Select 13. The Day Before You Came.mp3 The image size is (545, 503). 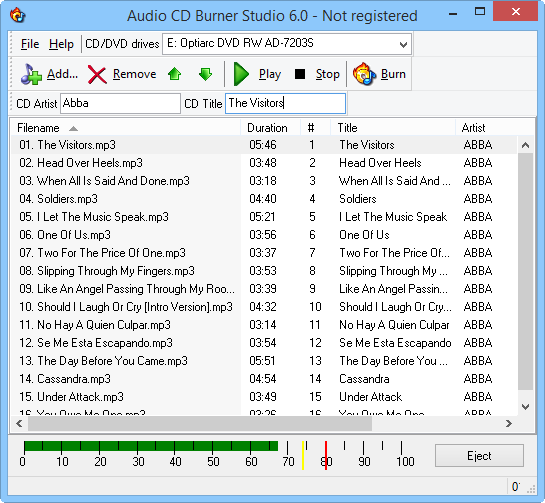264,361
